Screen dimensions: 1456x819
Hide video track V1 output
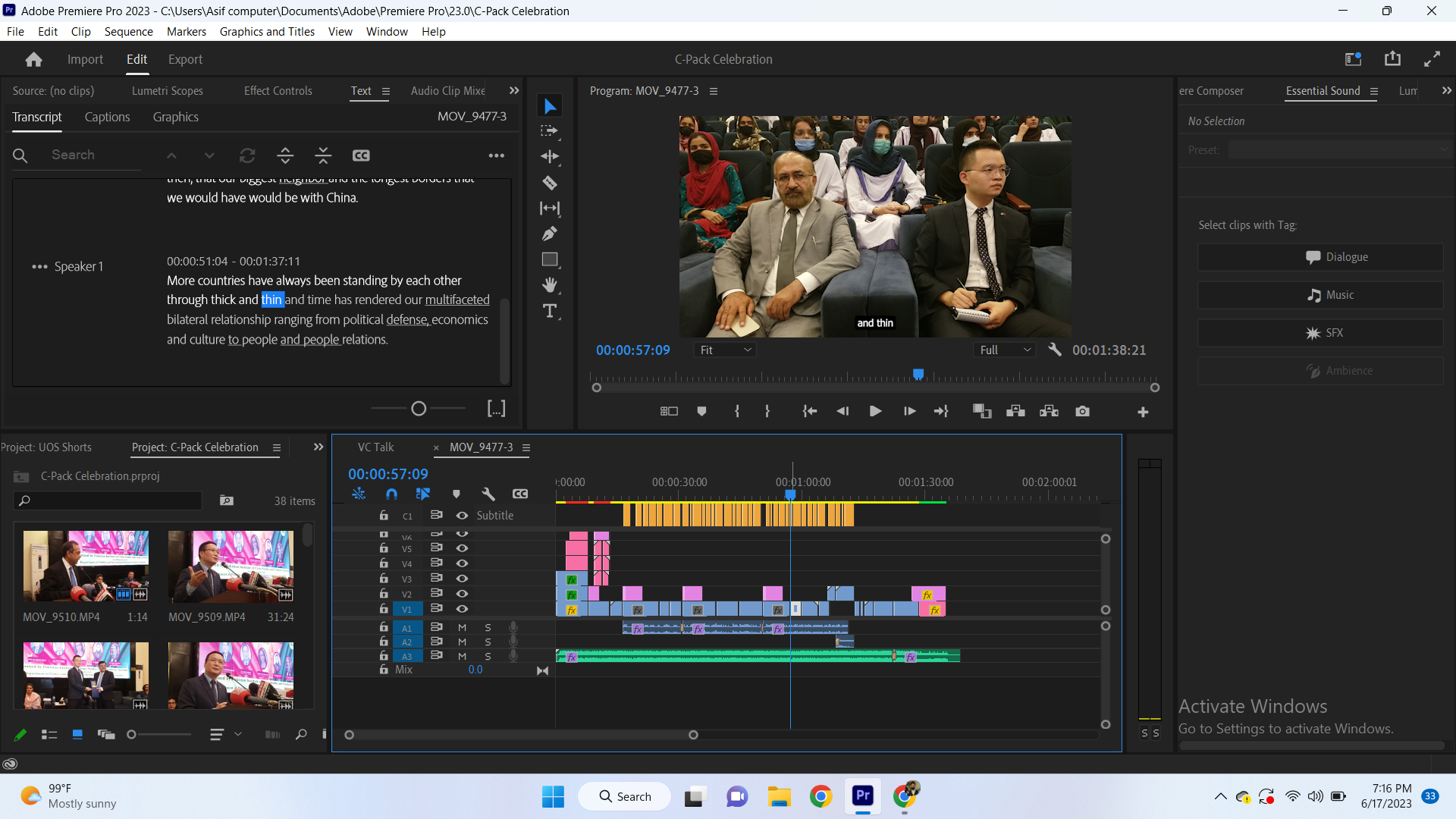coord(462,609)
